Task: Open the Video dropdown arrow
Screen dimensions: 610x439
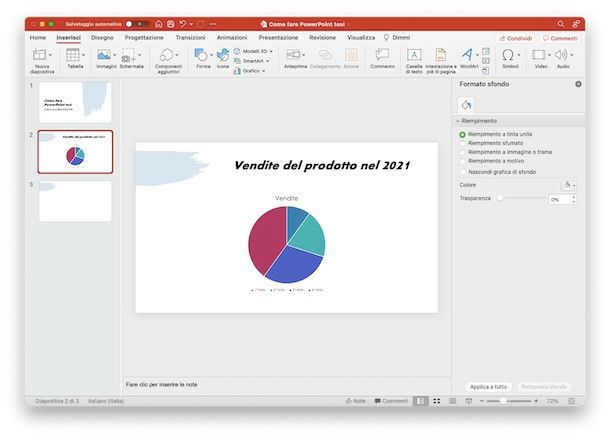Action: pos(549,55)
